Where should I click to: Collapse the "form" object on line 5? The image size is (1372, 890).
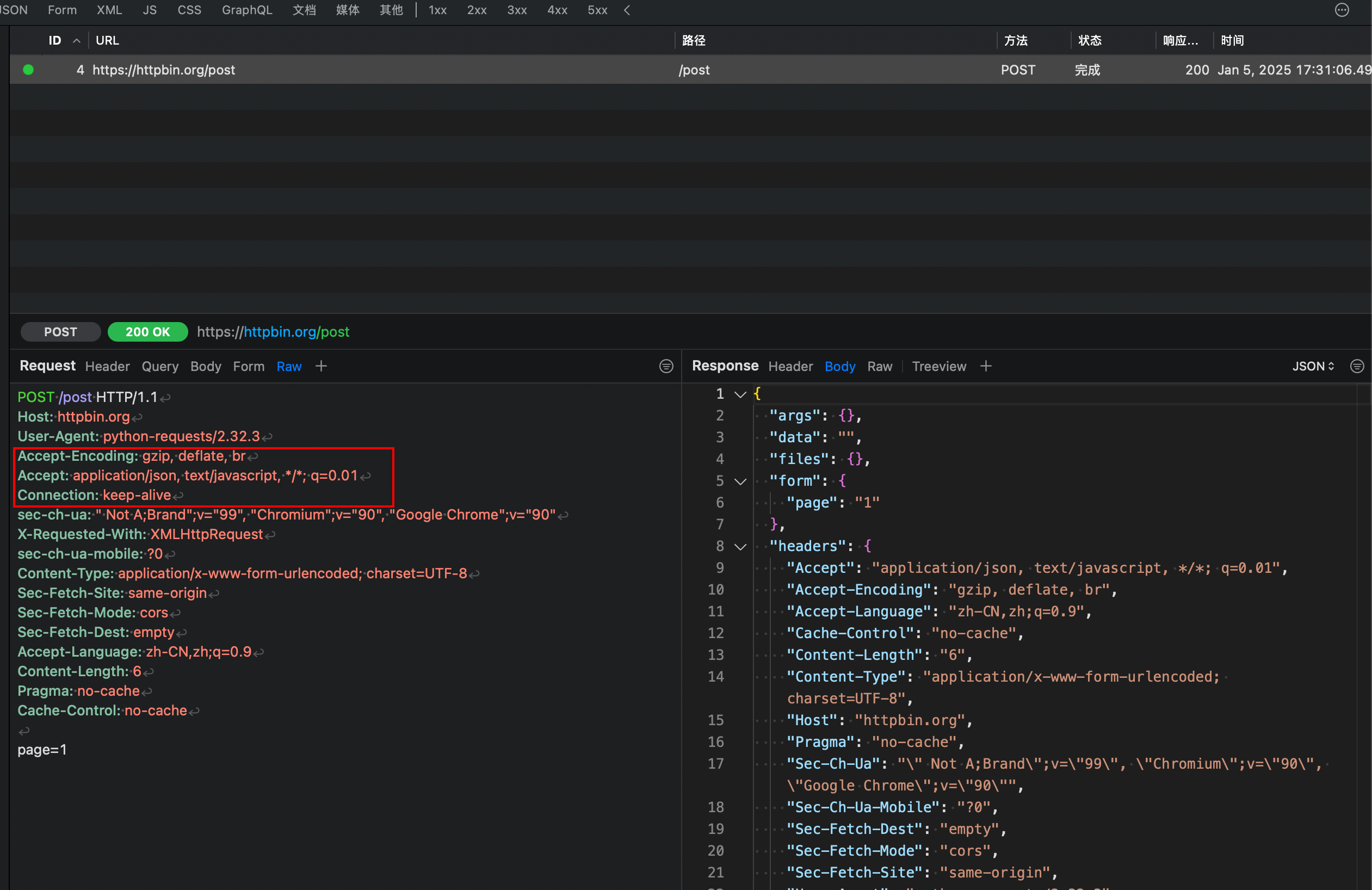coord(740,481)
